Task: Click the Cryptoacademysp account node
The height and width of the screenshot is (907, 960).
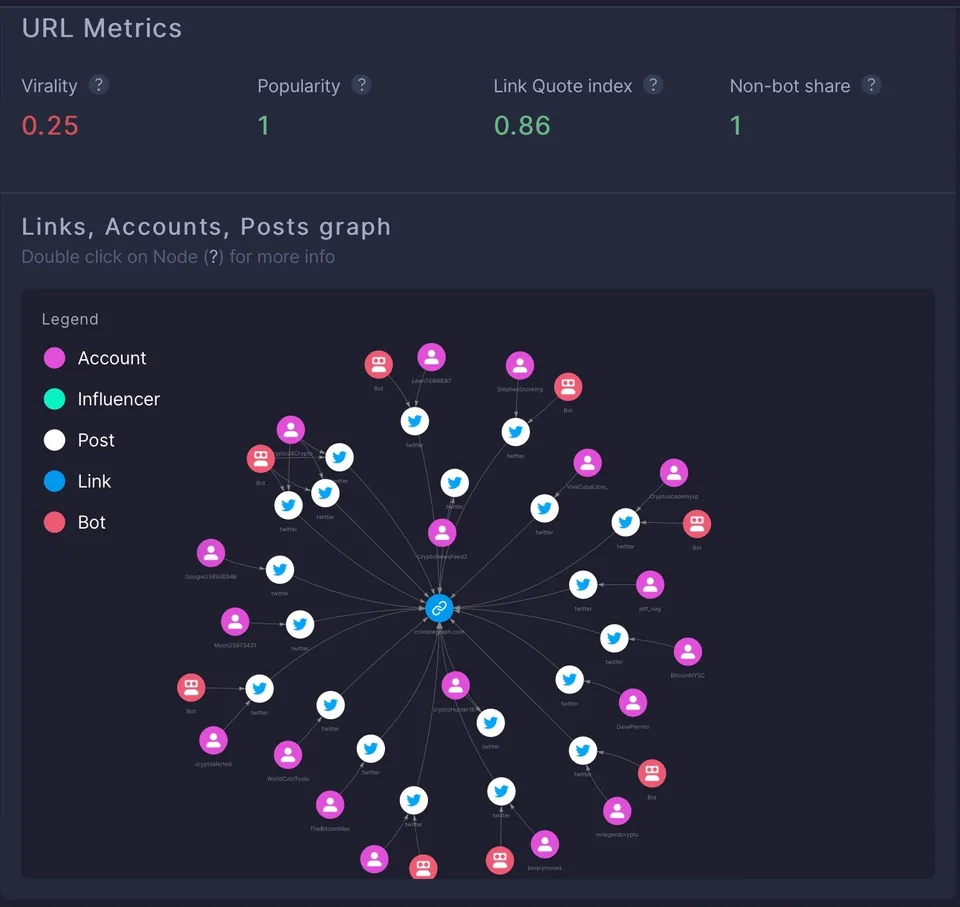Action: coord(674,473)
